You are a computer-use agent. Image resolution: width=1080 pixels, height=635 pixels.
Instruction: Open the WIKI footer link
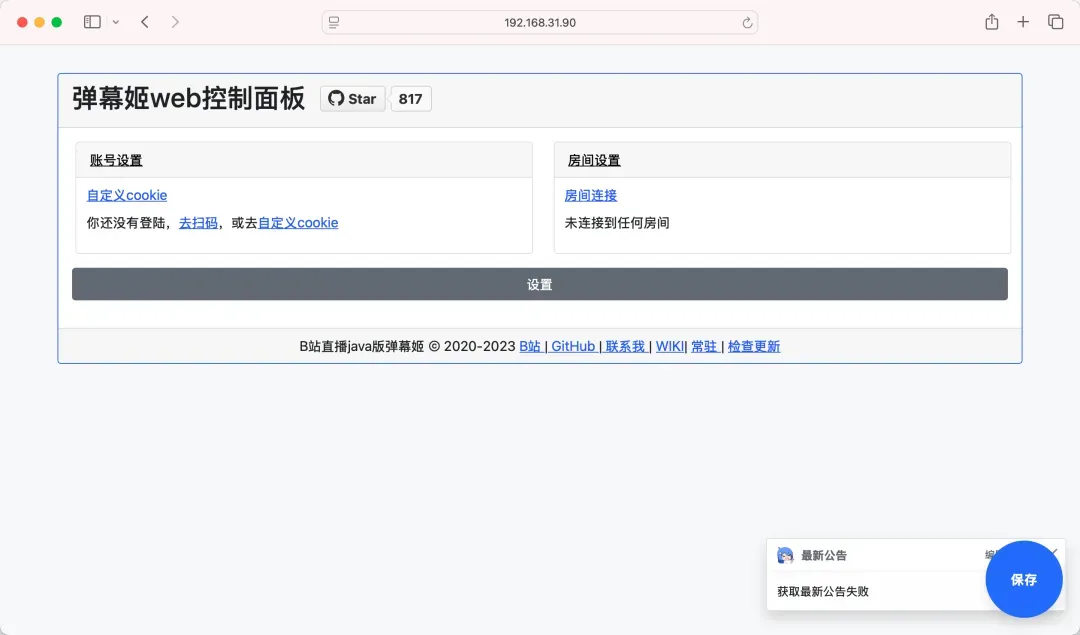coord(669,346)
